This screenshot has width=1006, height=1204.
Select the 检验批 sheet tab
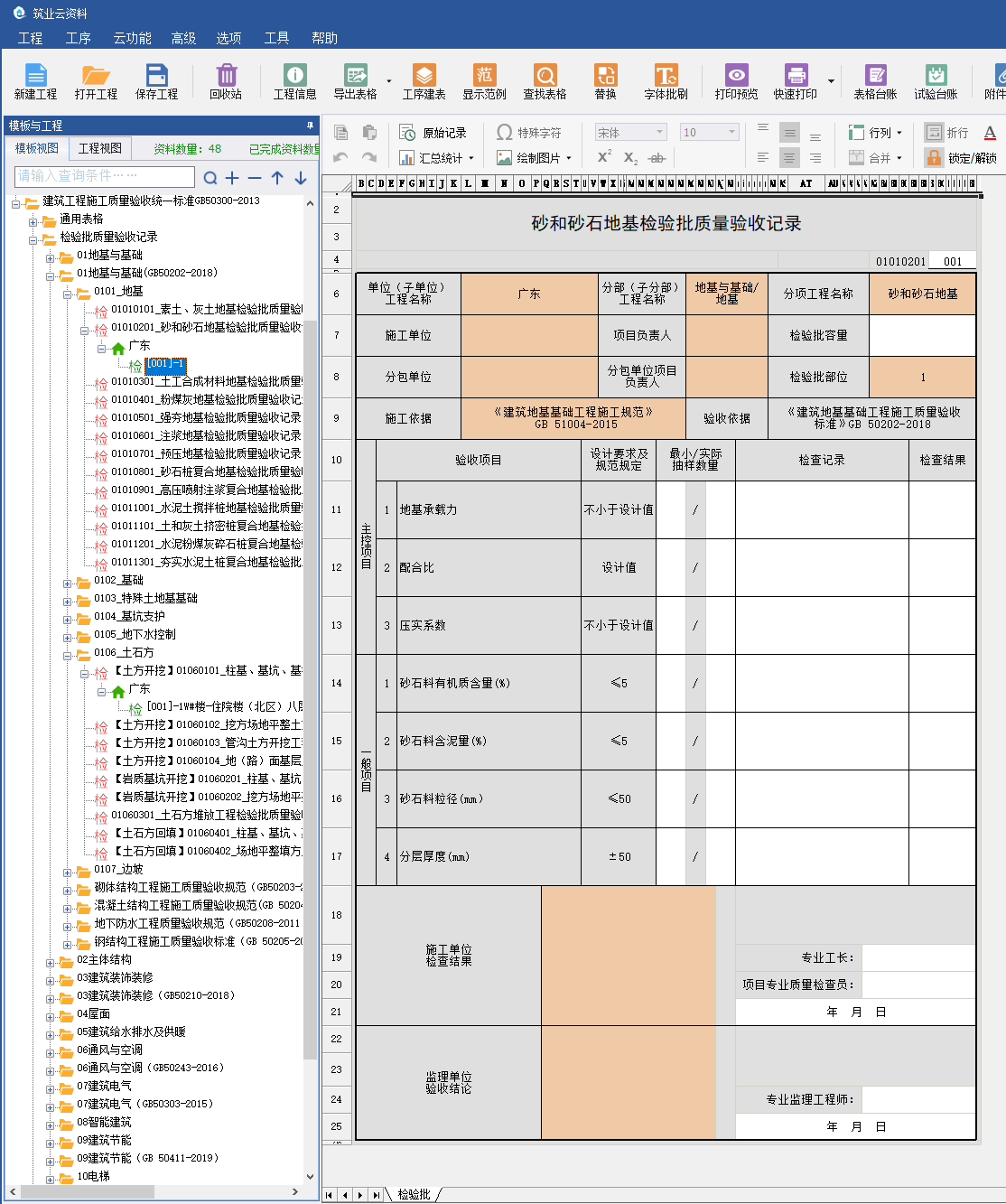pos(415,1194)
